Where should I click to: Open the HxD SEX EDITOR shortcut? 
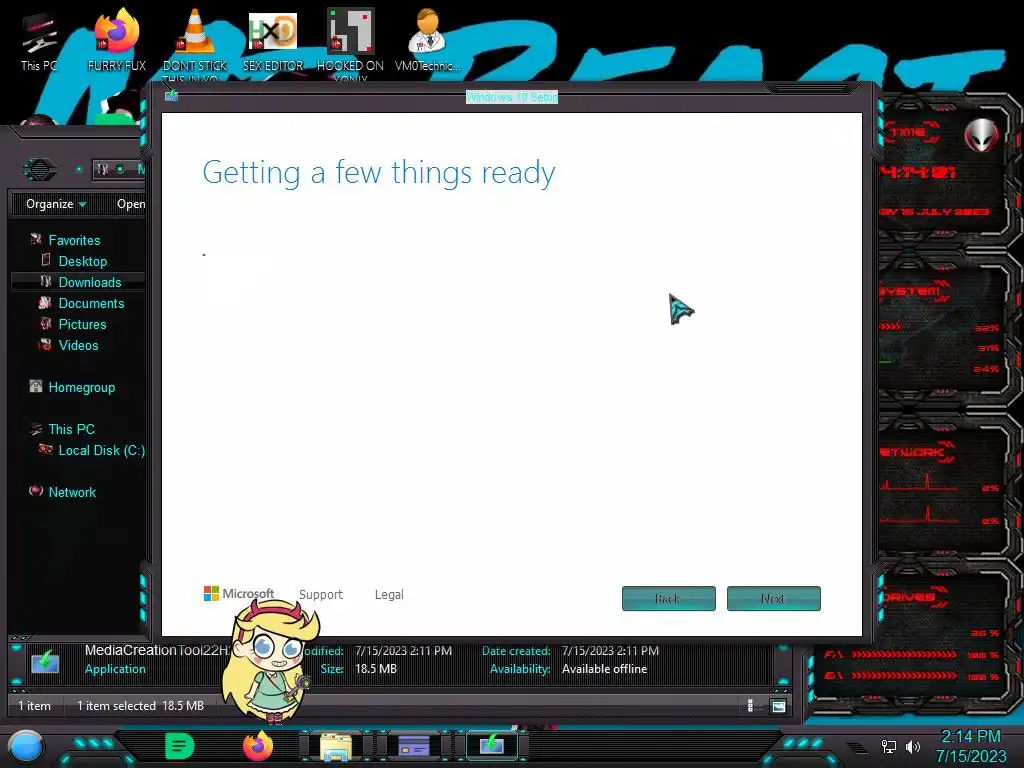pyautogui.click(x=273, y=40)
